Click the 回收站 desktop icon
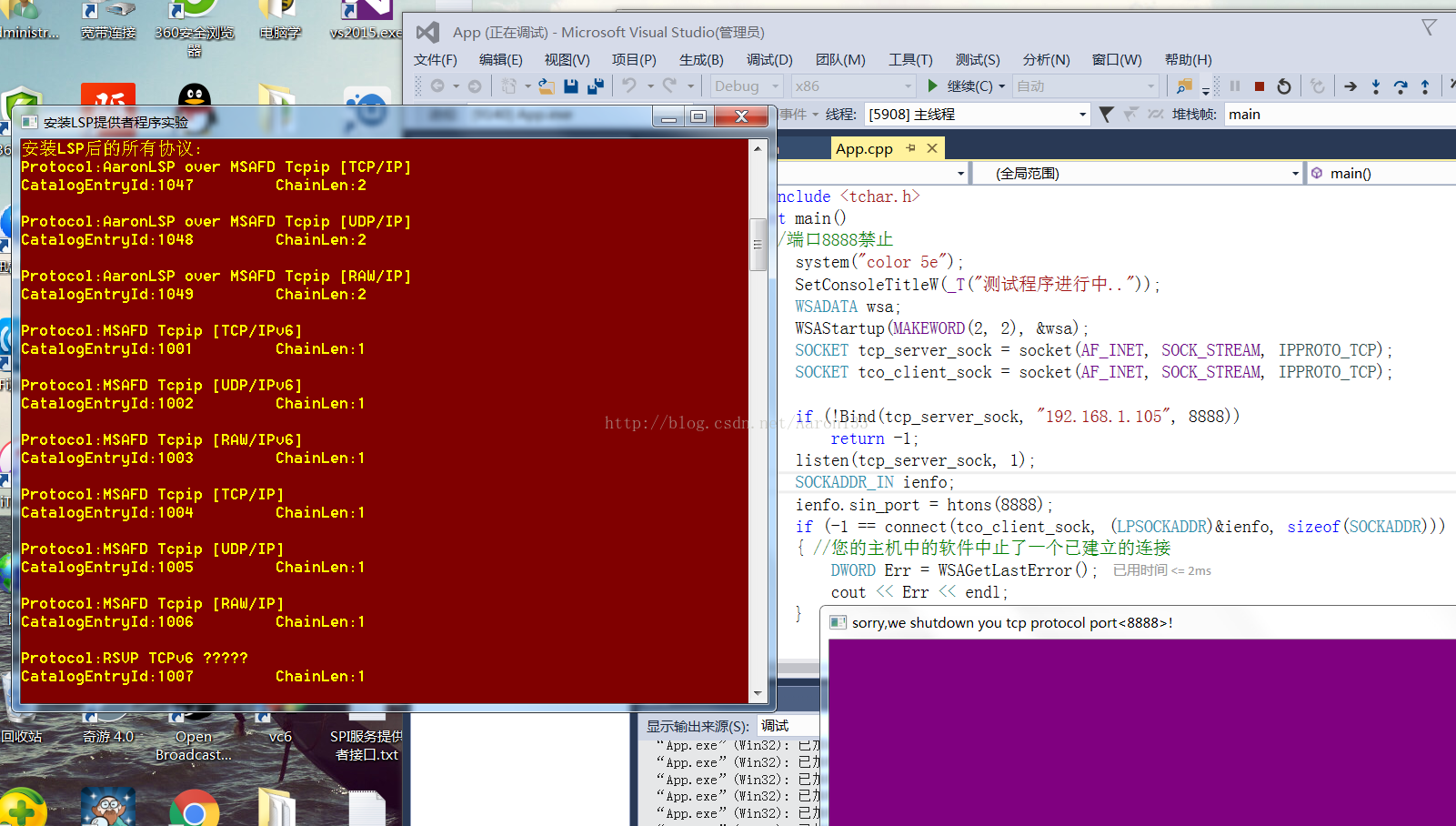The image size is (1456, 826). 21,723
